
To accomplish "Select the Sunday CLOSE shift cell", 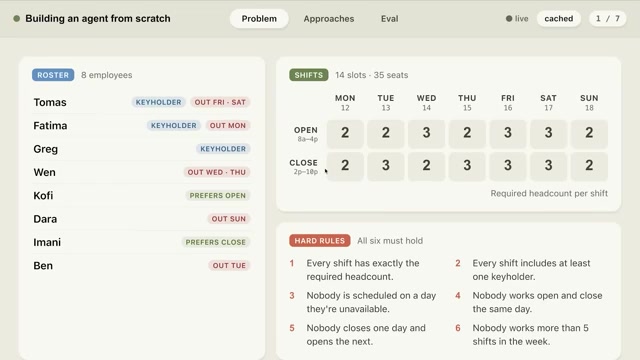I will (589, 167).
